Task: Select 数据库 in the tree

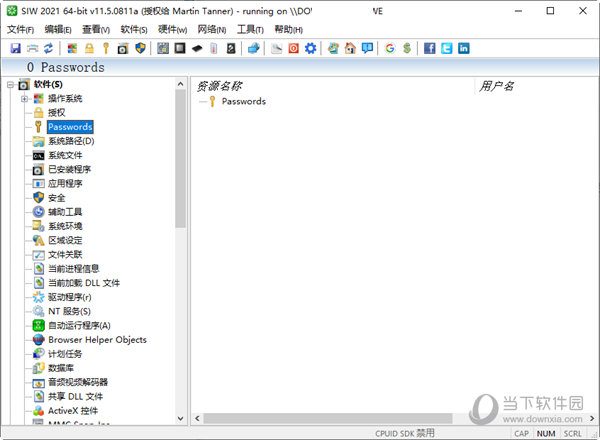Action: pos(61,368)
